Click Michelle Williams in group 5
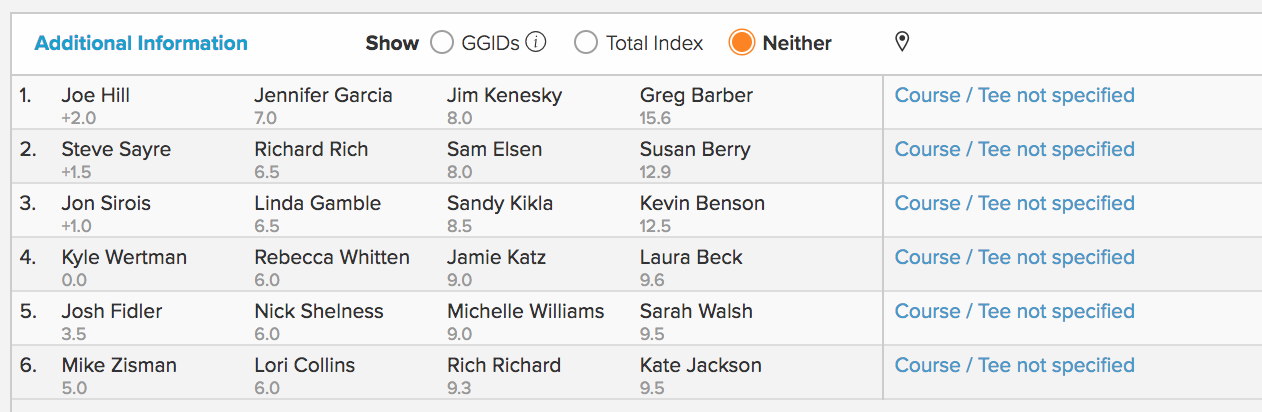Screen dimensions: 1262x412 tap(526, 312)
